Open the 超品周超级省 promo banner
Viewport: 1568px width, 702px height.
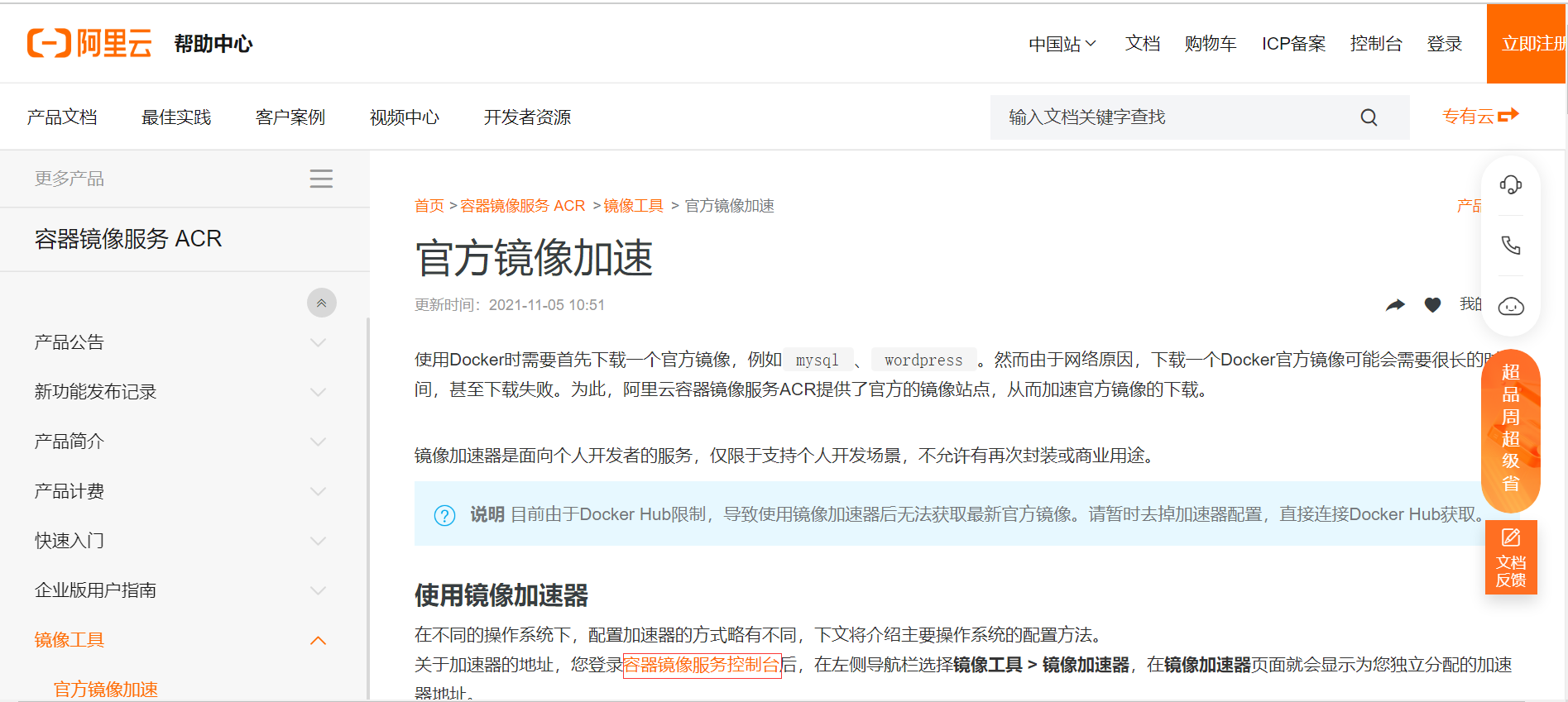[1511, 430]
